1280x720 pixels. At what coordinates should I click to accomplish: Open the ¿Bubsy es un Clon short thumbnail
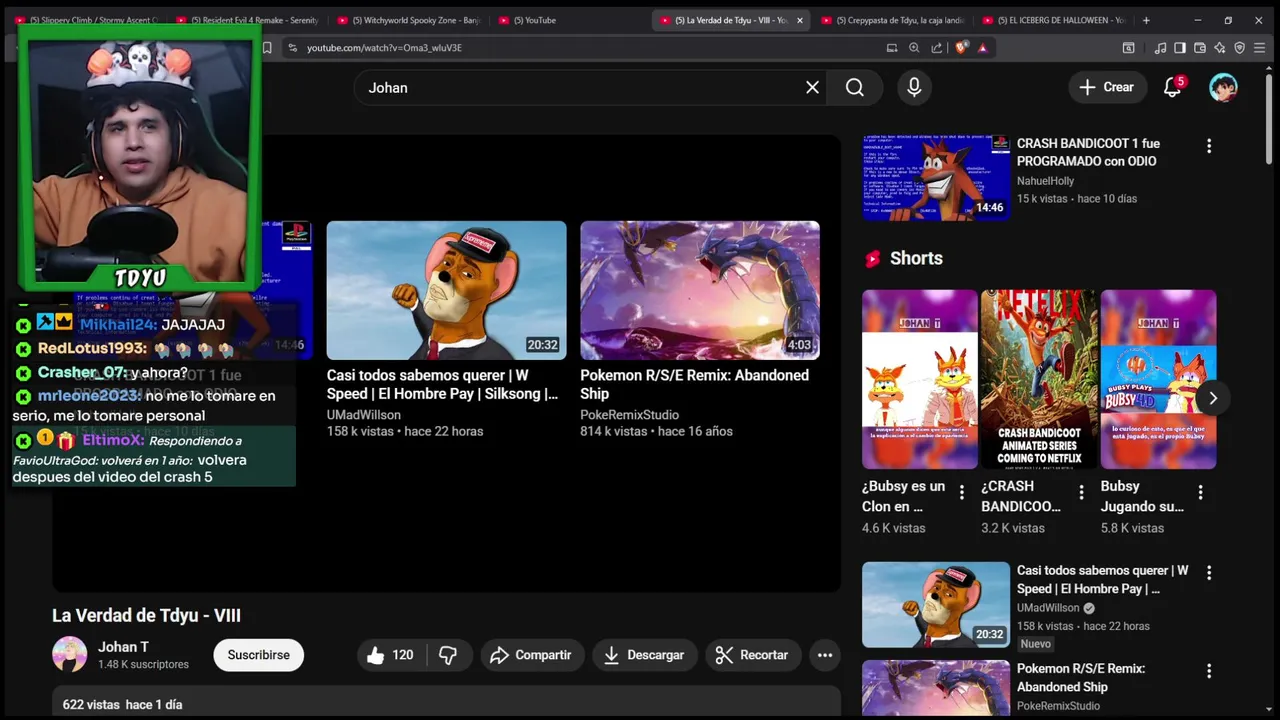pyautogui.click(x=920, y=379)
